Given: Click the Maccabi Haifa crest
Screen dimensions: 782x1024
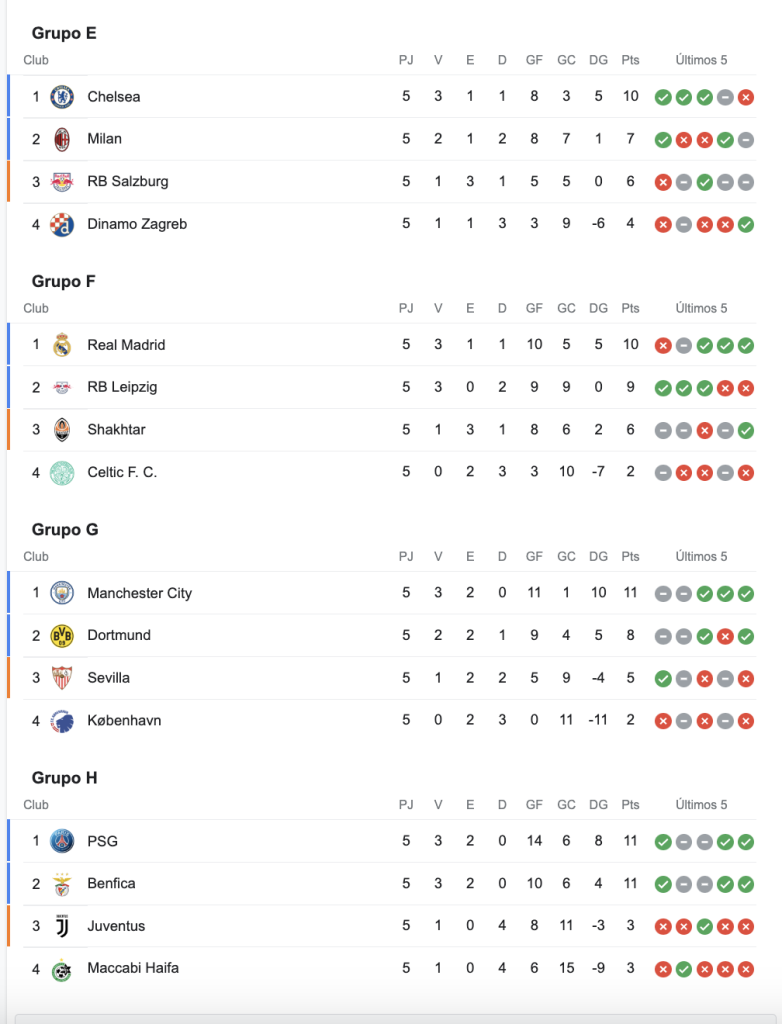Looking at the screenshot, I should point(62,969).
